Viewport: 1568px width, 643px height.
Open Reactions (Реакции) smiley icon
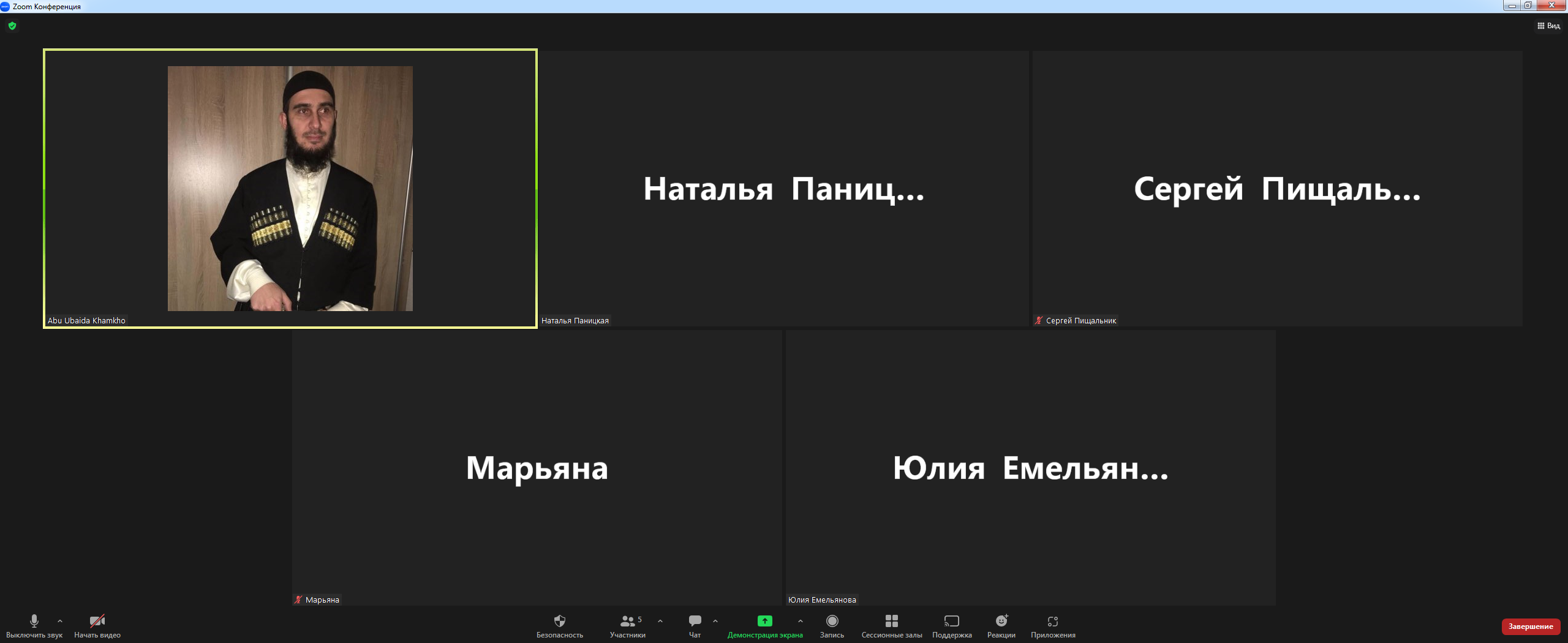1001,622
